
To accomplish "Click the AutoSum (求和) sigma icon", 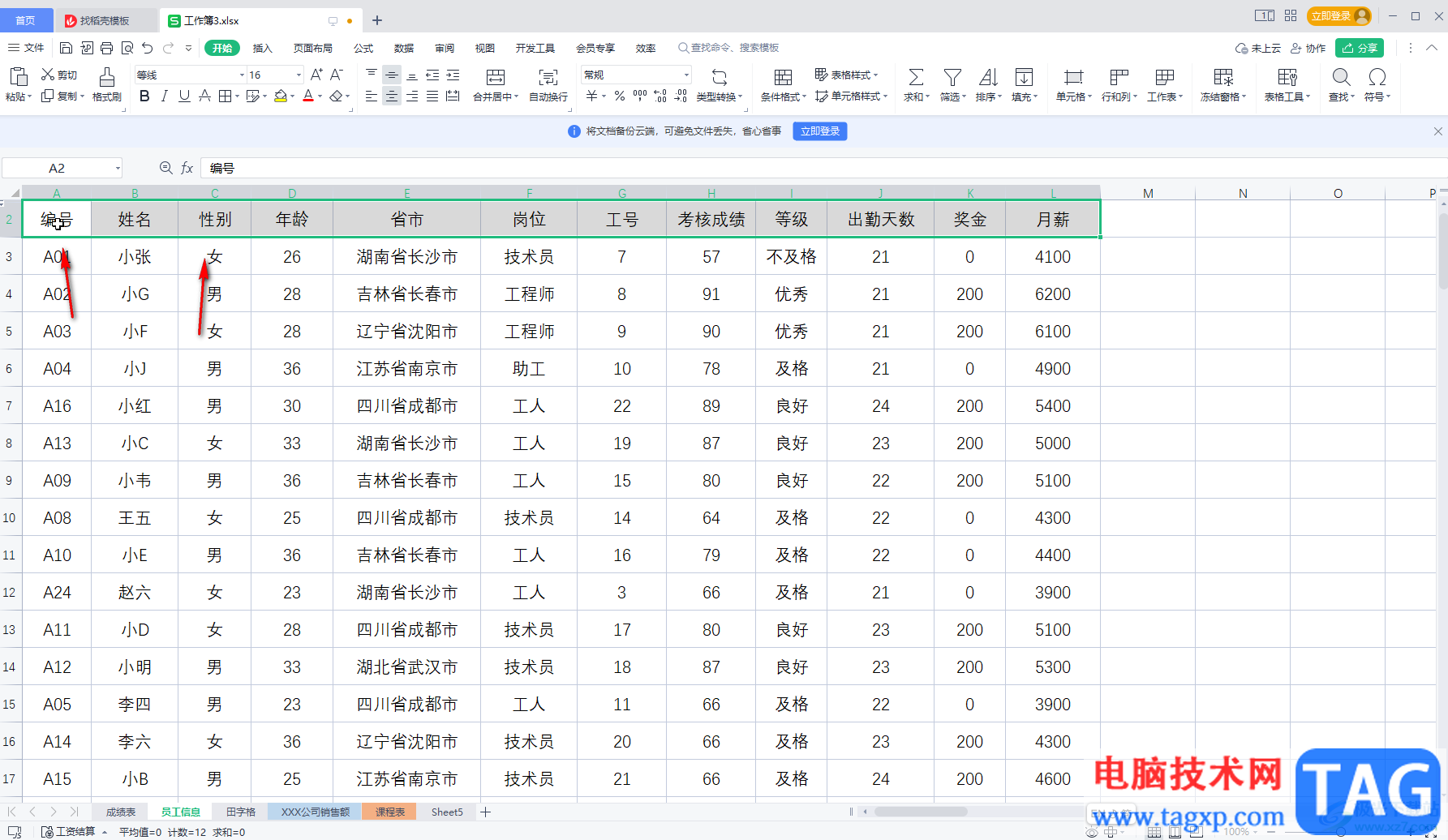I will click(x=916, y=78).
